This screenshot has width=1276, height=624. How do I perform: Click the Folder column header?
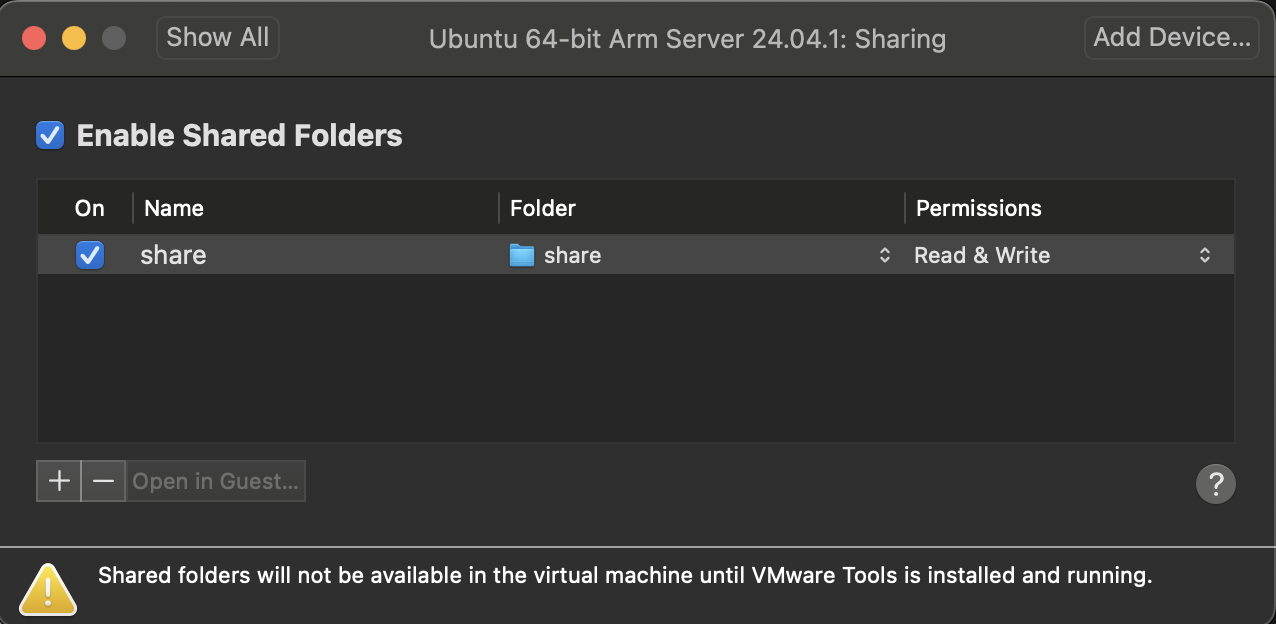click(542, 208)
